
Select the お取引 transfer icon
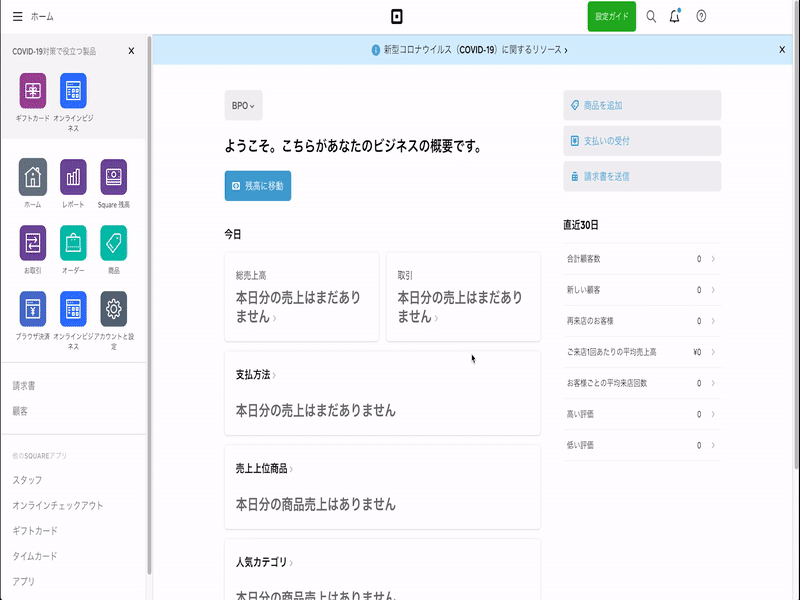[x=33, y=243]
